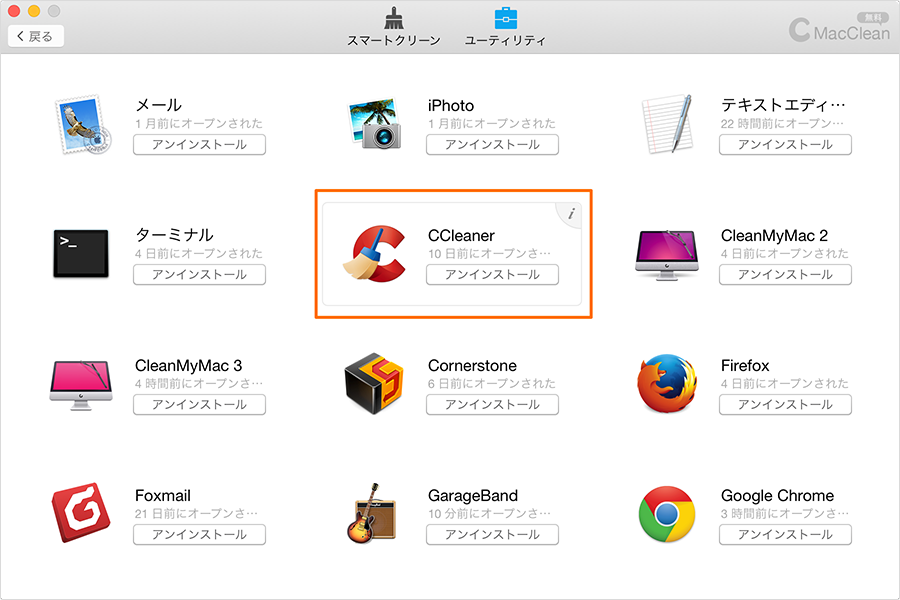The width and height of the screenshot is (900, 600).
Task: Click the Google Chrome icon
Action: pyautogui.click(x=667, y=514)
